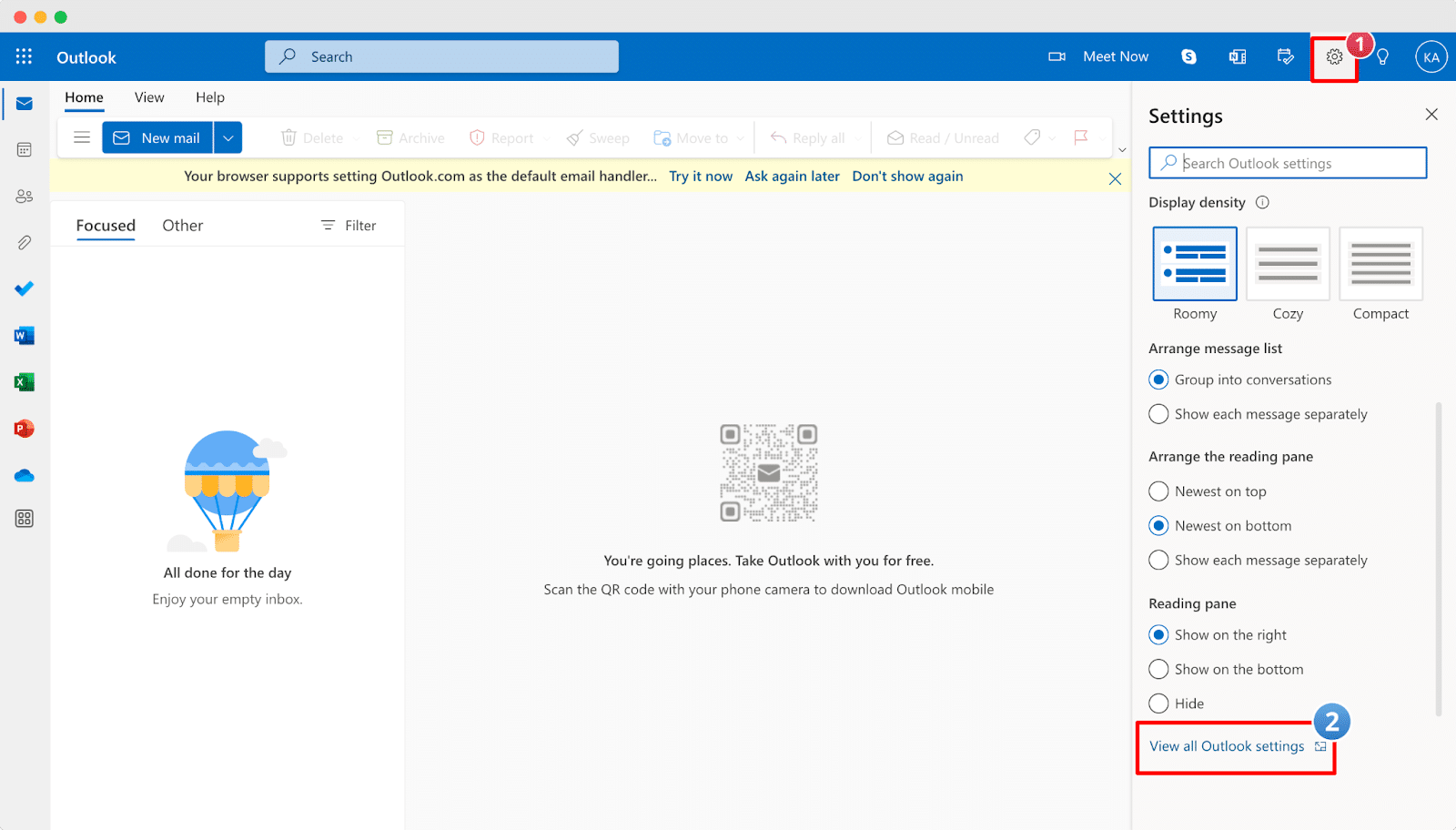Open the Skype icon in the top bar
Viewport: 1456px width, 830px height.
[1188, 56]
